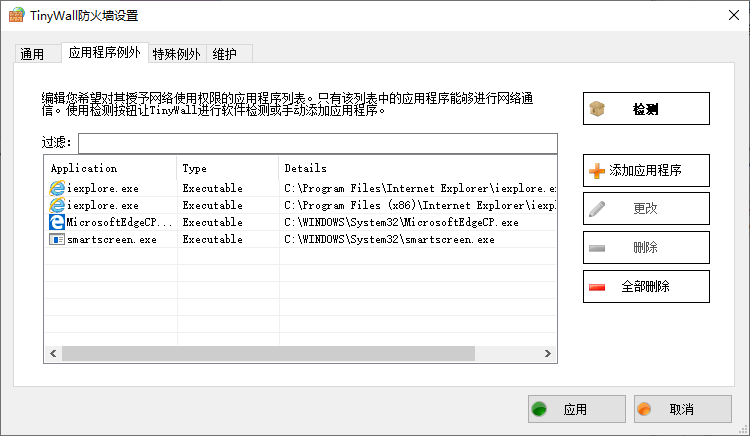Sort by the Type column header
Image resolution: width=750 pixels, height=436 pixels.
point(228,168)
